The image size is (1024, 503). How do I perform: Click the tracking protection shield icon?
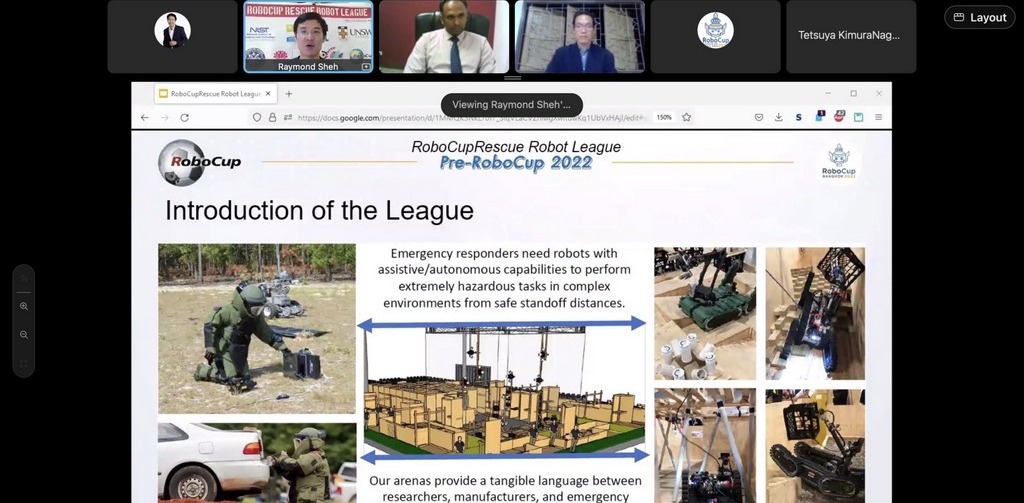point(257,118)
